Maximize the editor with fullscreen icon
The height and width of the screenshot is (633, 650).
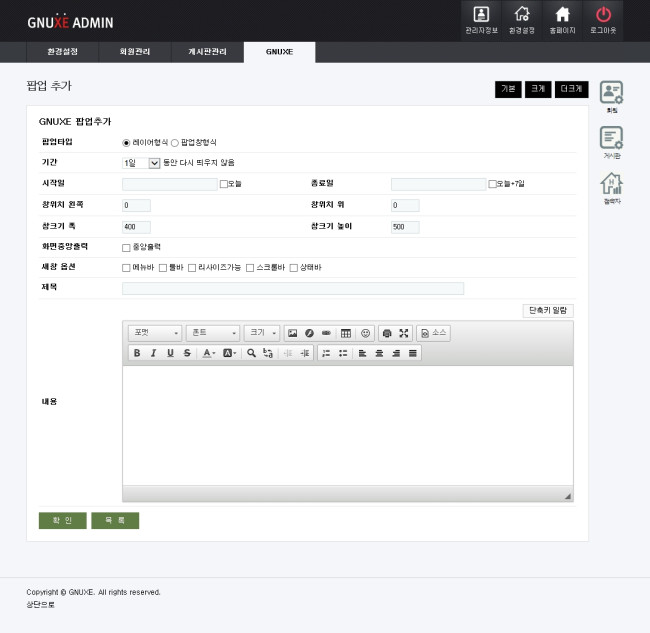click(404, 333)
